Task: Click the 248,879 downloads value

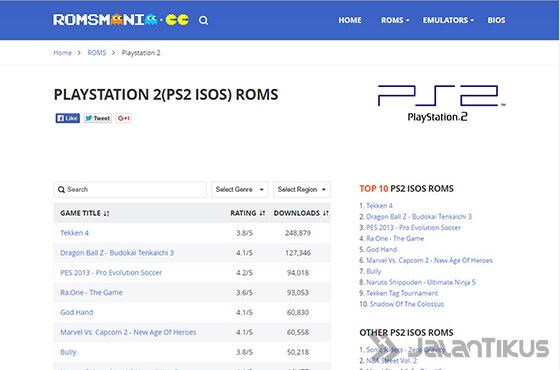Action: pyautogui.click(x=298, y=233)
